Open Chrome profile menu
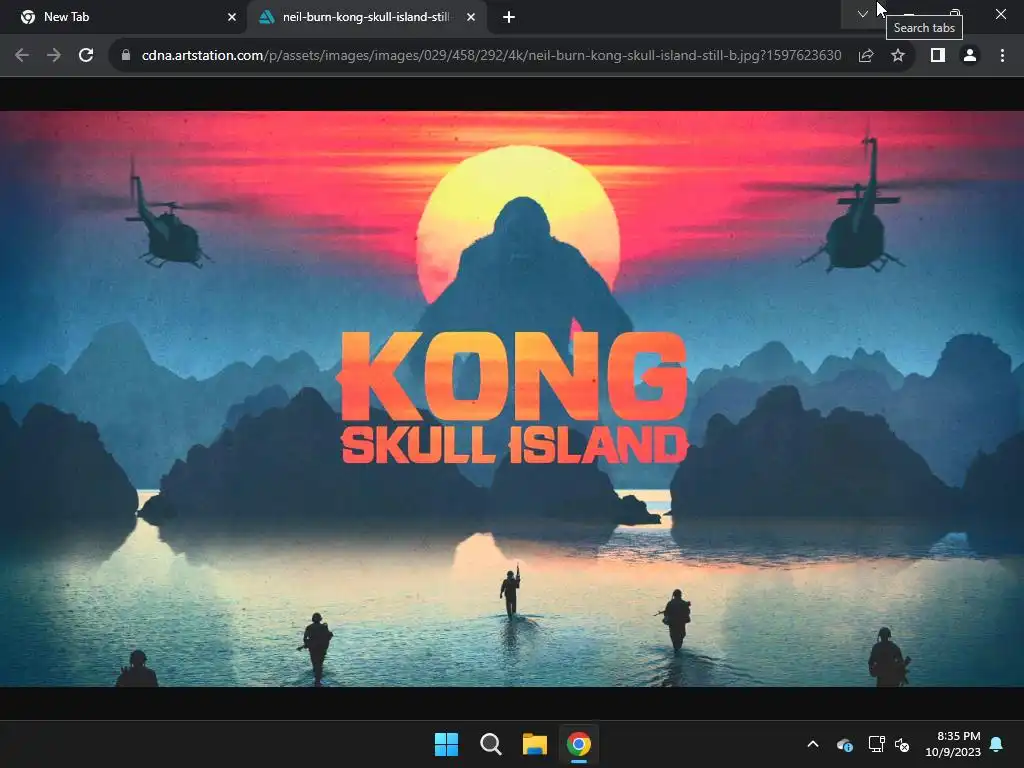This screenshot has width=1024, height=768. [x=970, y=56]
